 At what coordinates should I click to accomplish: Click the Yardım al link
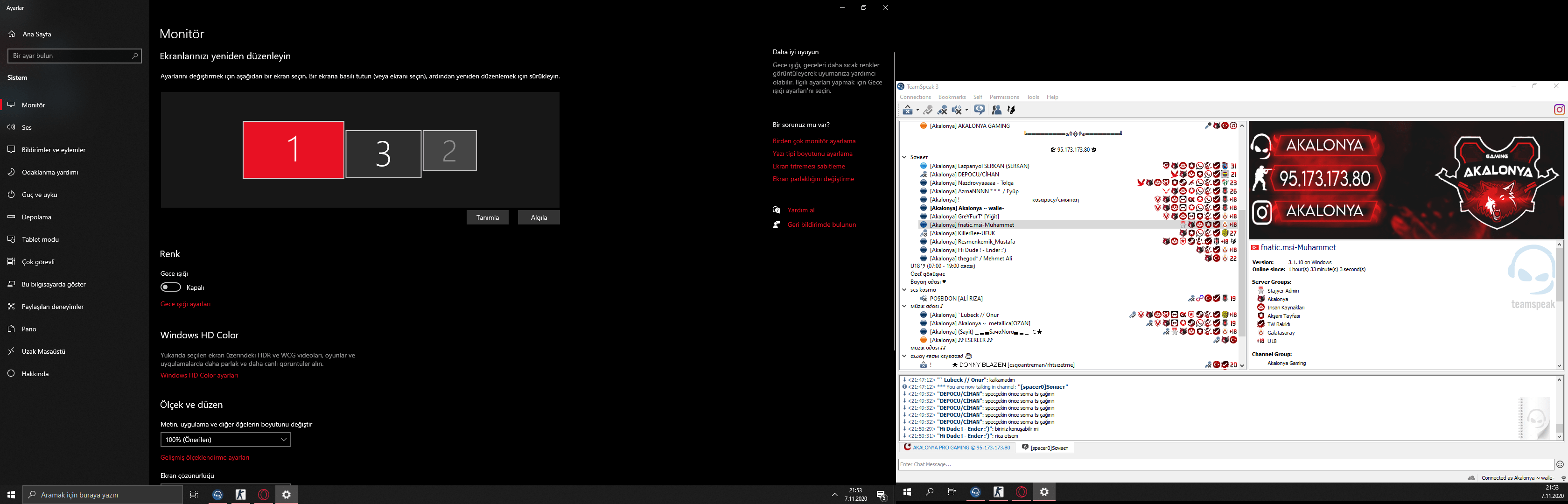coord(801,210)
